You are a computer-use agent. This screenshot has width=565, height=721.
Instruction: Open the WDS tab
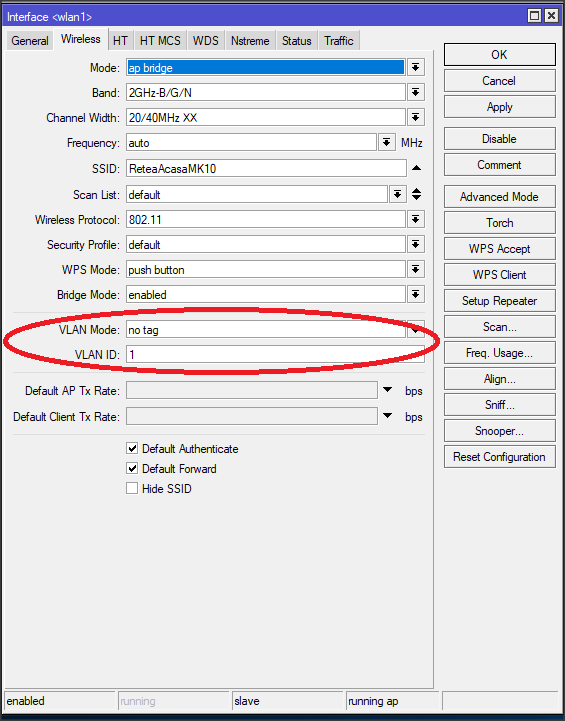coord(205,40)
